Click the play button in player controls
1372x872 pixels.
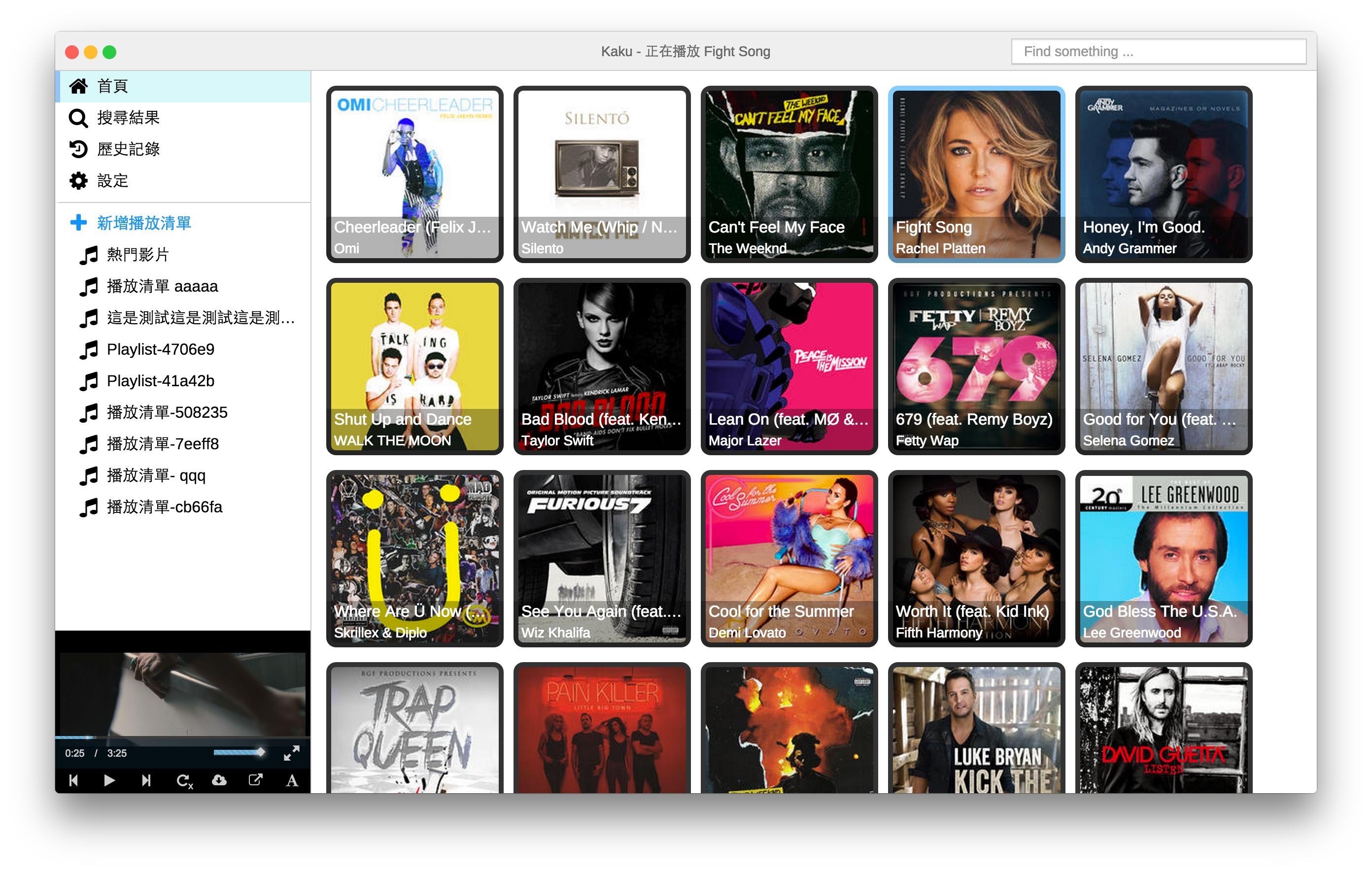click(109, 780)
